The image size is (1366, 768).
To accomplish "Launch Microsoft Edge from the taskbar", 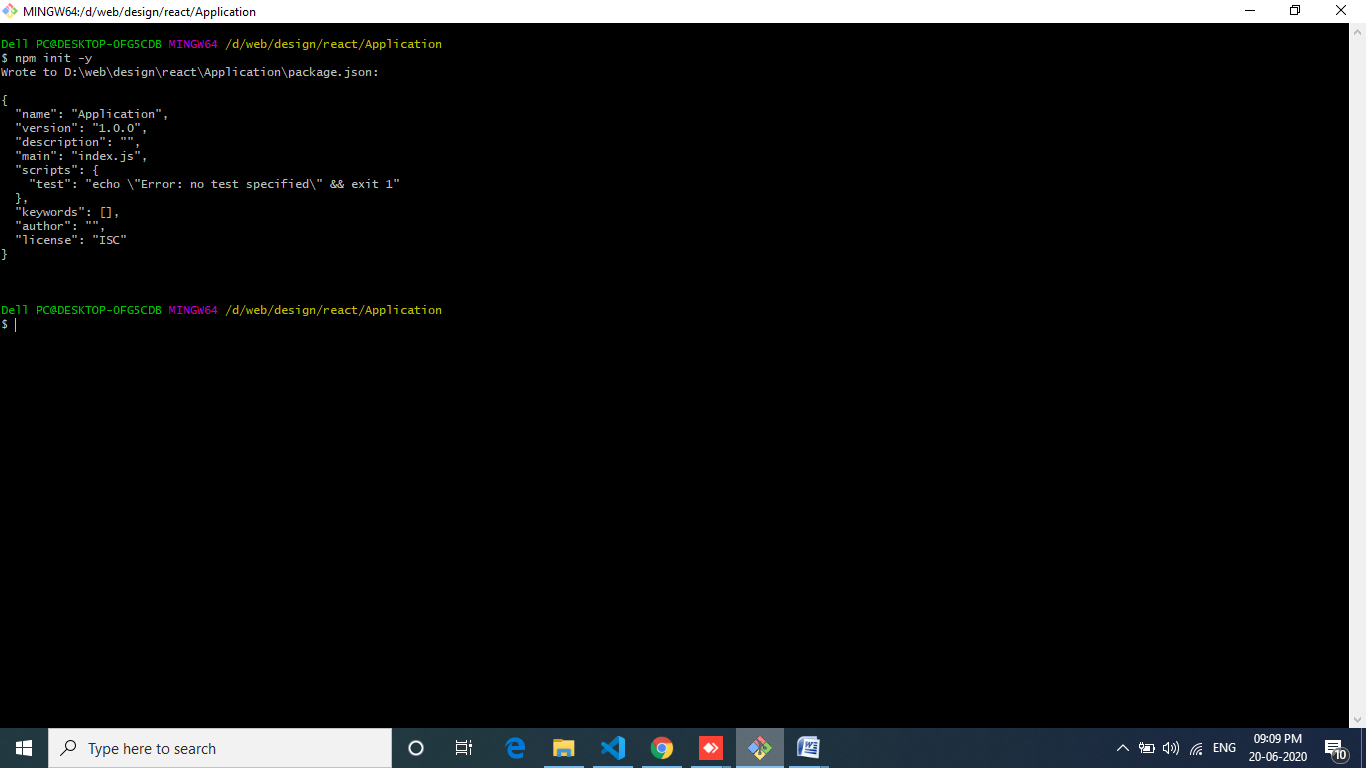I will (514, 748).
